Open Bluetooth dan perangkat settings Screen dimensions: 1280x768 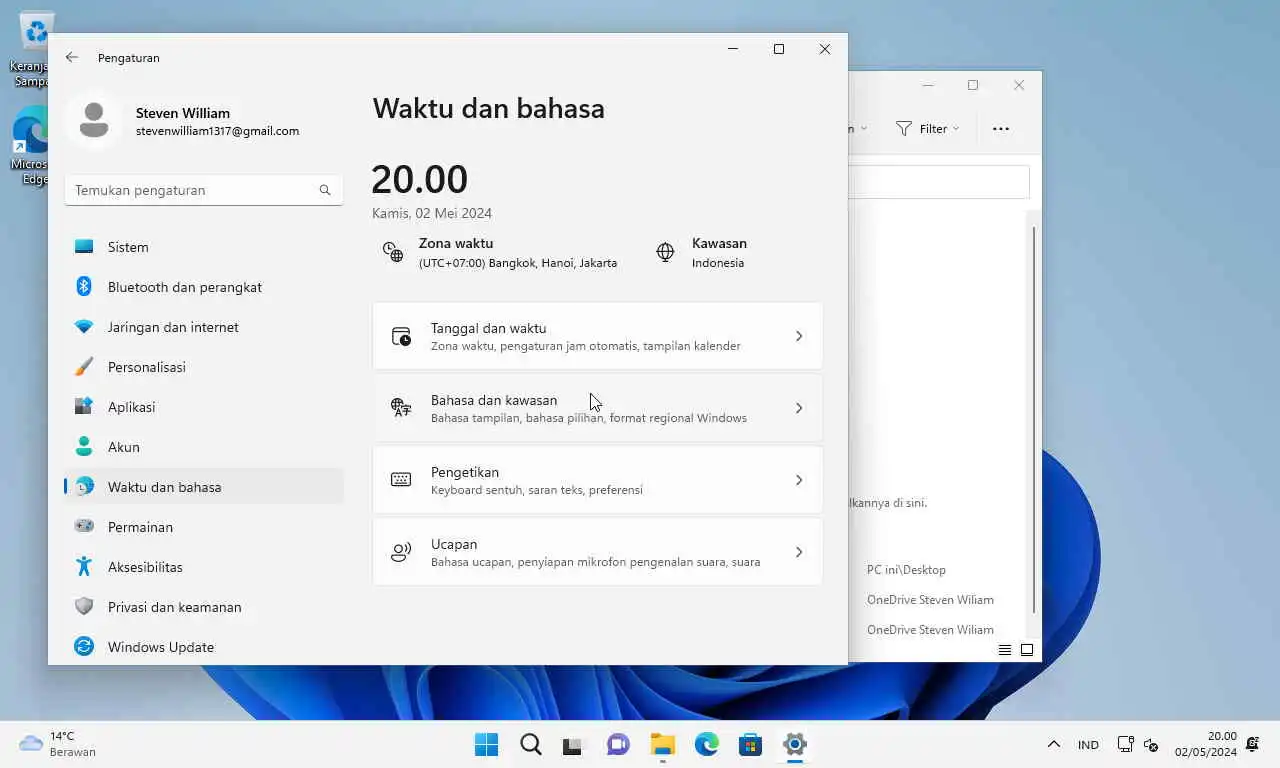tap(204, 287)
